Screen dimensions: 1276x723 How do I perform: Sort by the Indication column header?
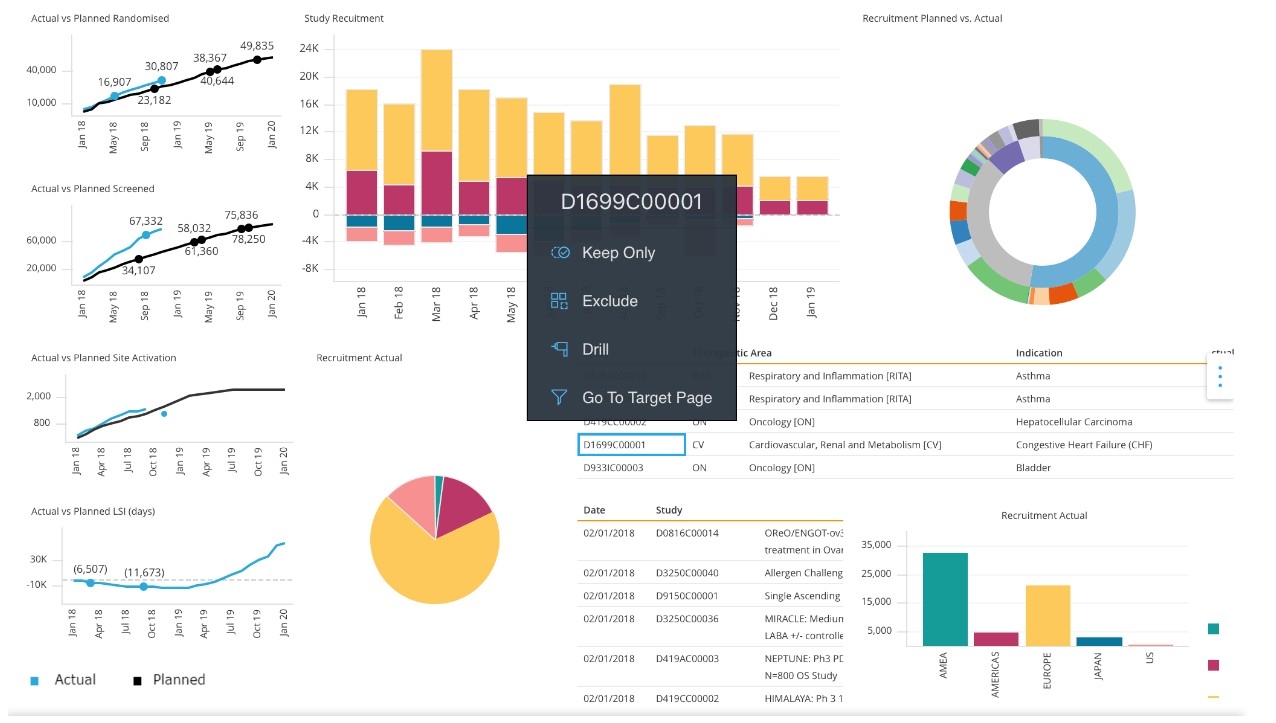tap(1039, 353)
